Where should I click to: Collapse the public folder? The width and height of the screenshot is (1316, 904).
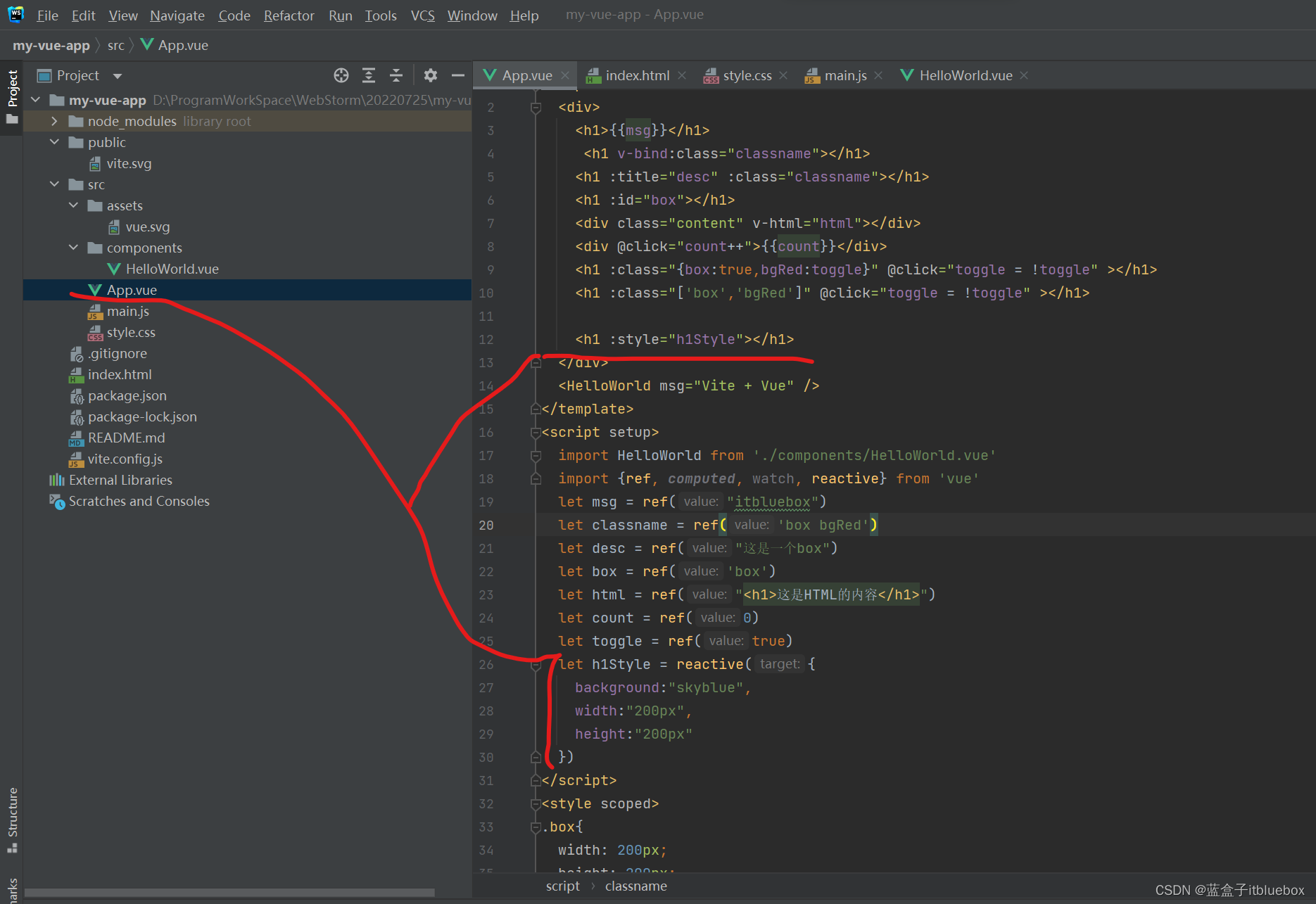(x=55, y=142)
